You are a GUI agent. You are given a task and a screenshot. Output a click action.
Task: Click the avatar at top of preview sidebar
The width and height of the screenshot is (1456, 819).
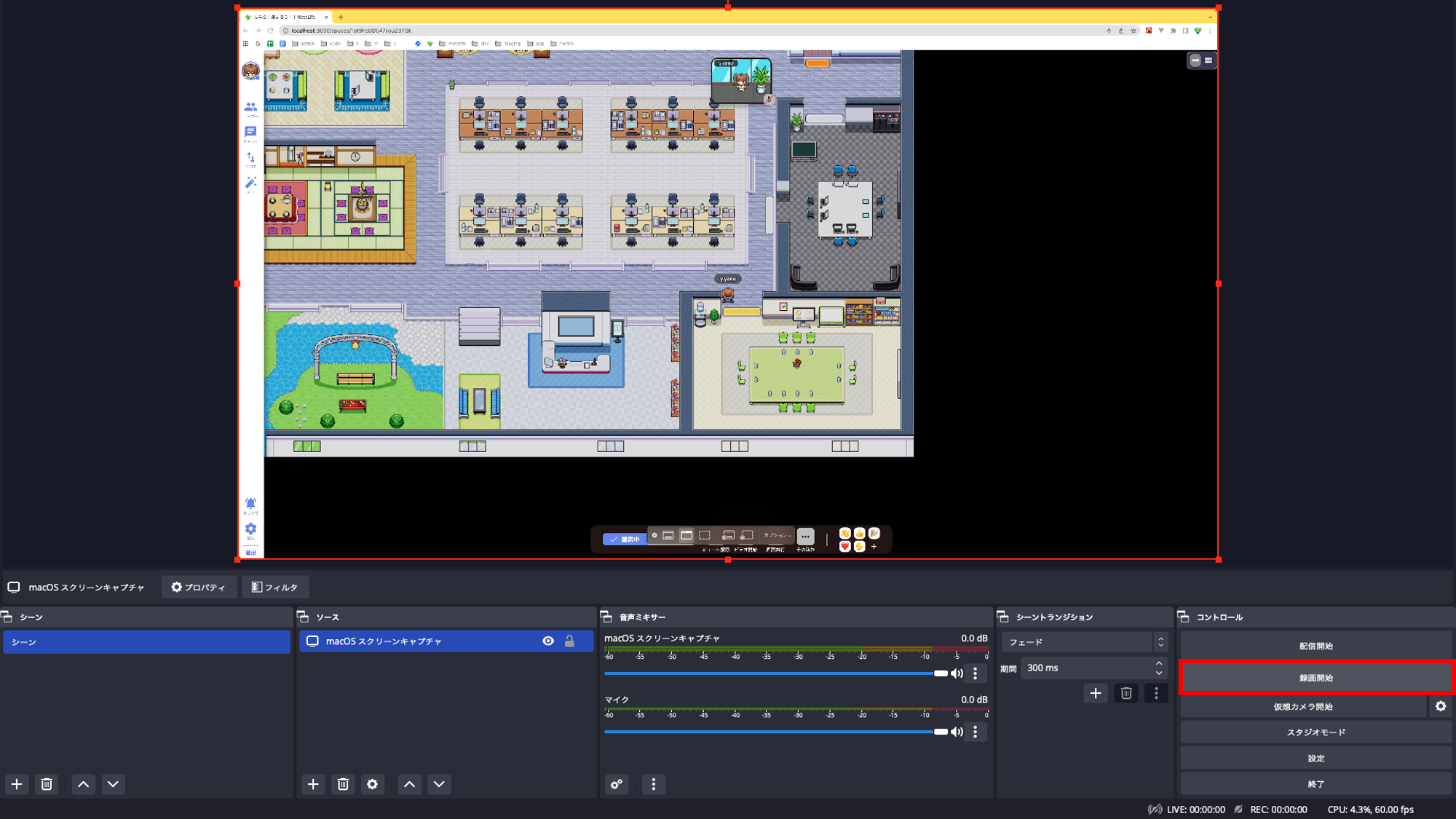[250, 71]
